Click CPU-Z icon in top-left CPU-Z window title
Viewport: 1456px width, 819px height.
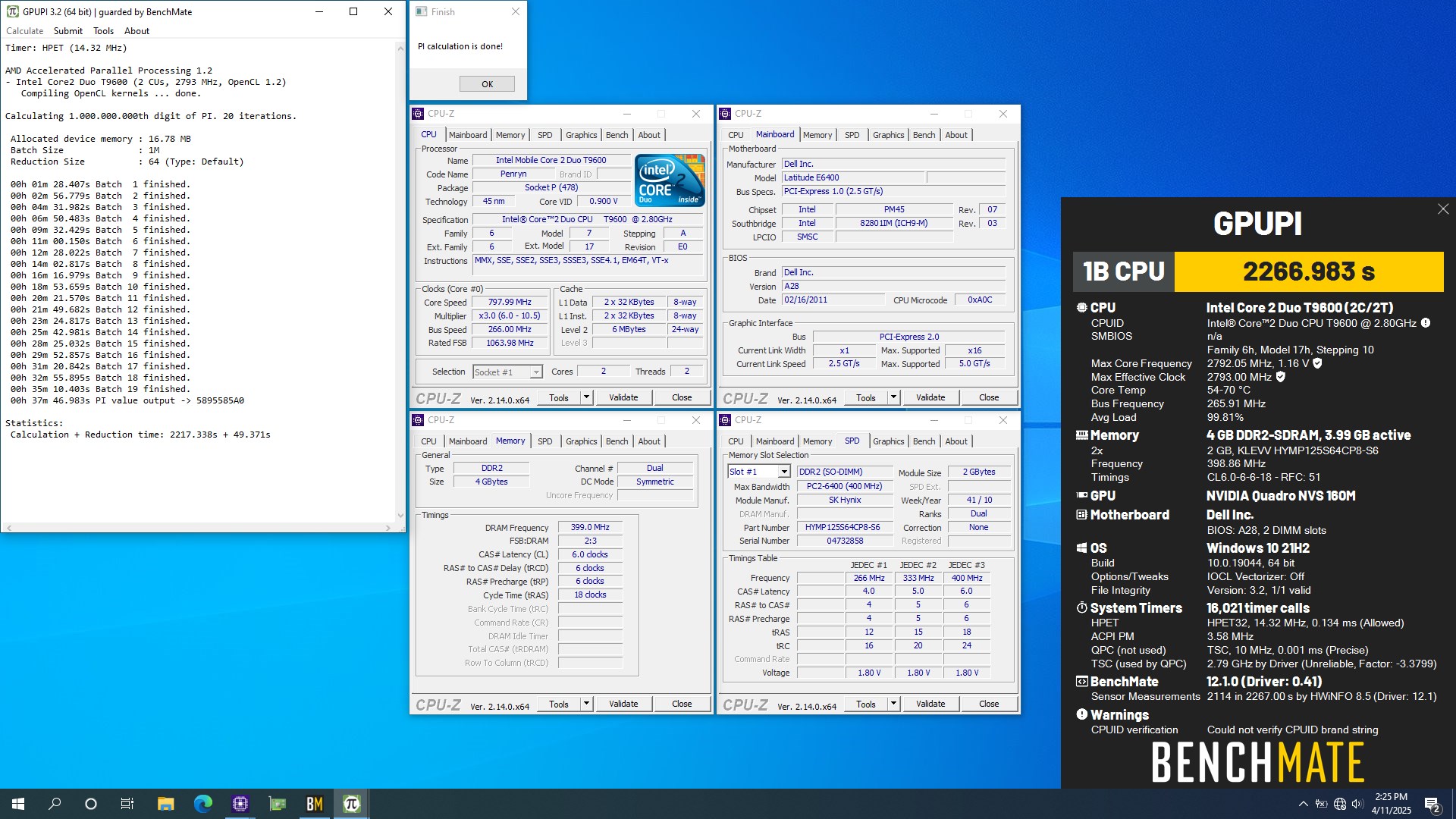[x=418, y=114]
